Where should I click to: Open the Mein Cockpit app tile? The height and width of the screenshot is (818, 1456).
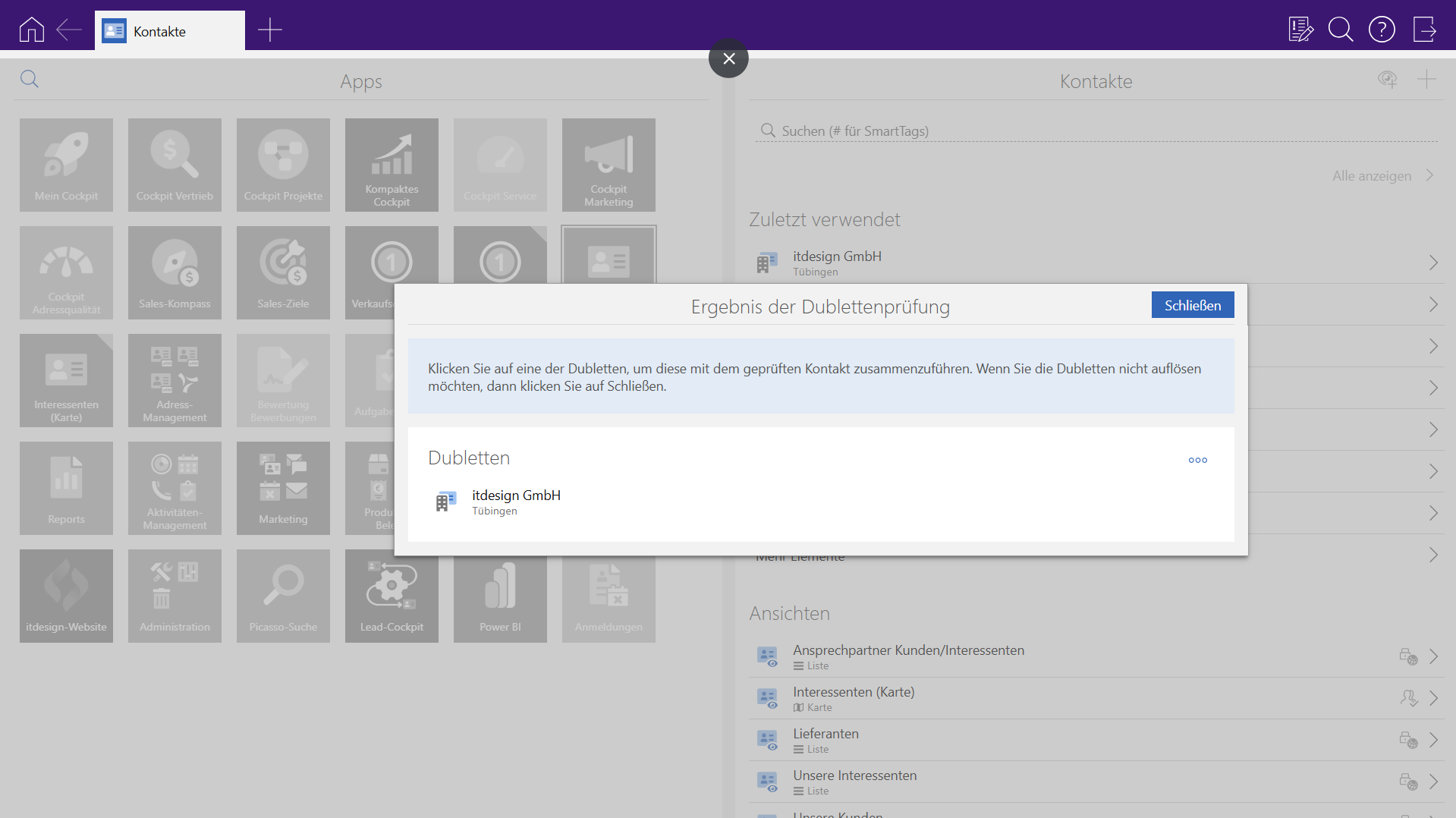point(66,165)
